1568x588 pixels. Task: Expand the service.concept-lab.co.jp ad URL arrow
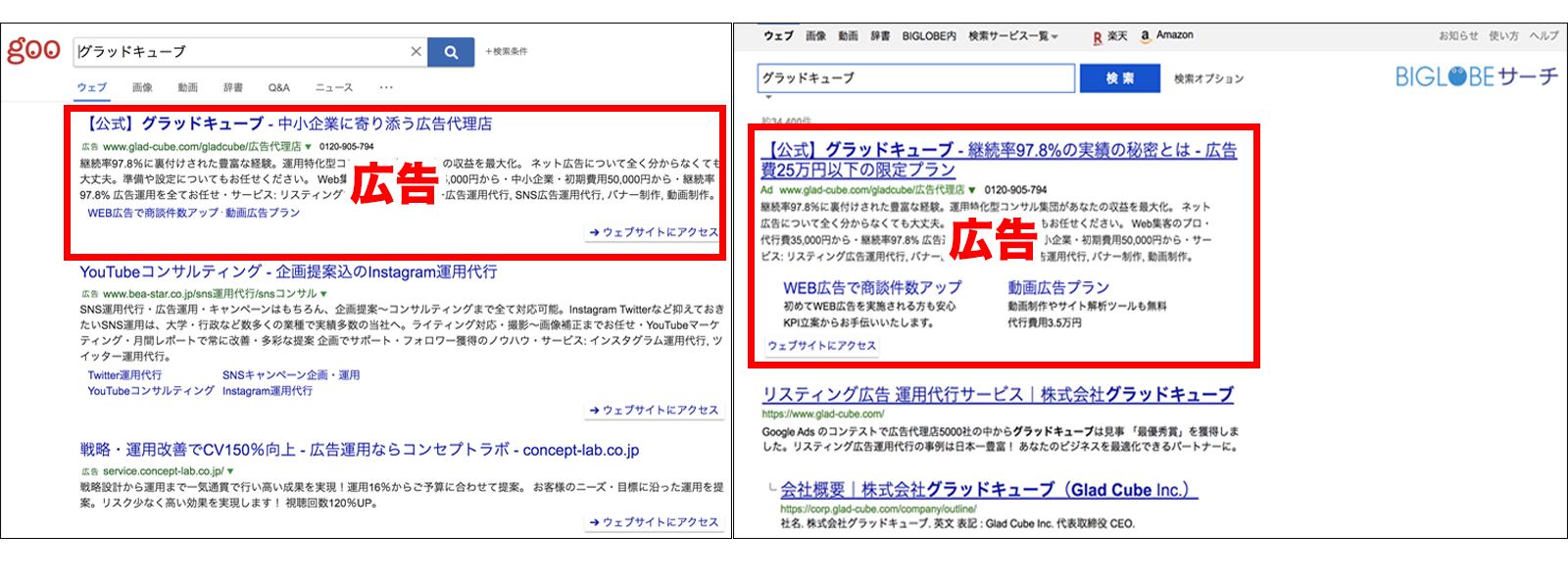[230, 471]
